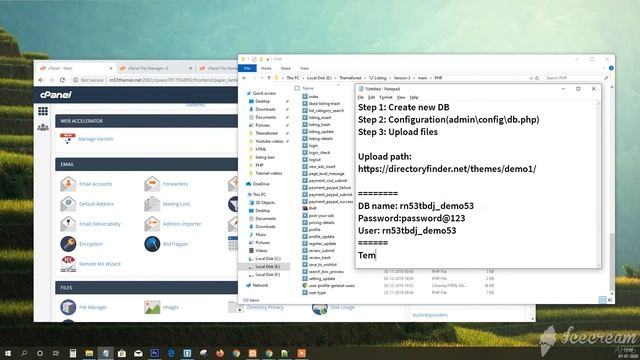The height and width of the screenshot is (360, 640).
Task: Open Windows Start menu
Action: pos(8,353)
